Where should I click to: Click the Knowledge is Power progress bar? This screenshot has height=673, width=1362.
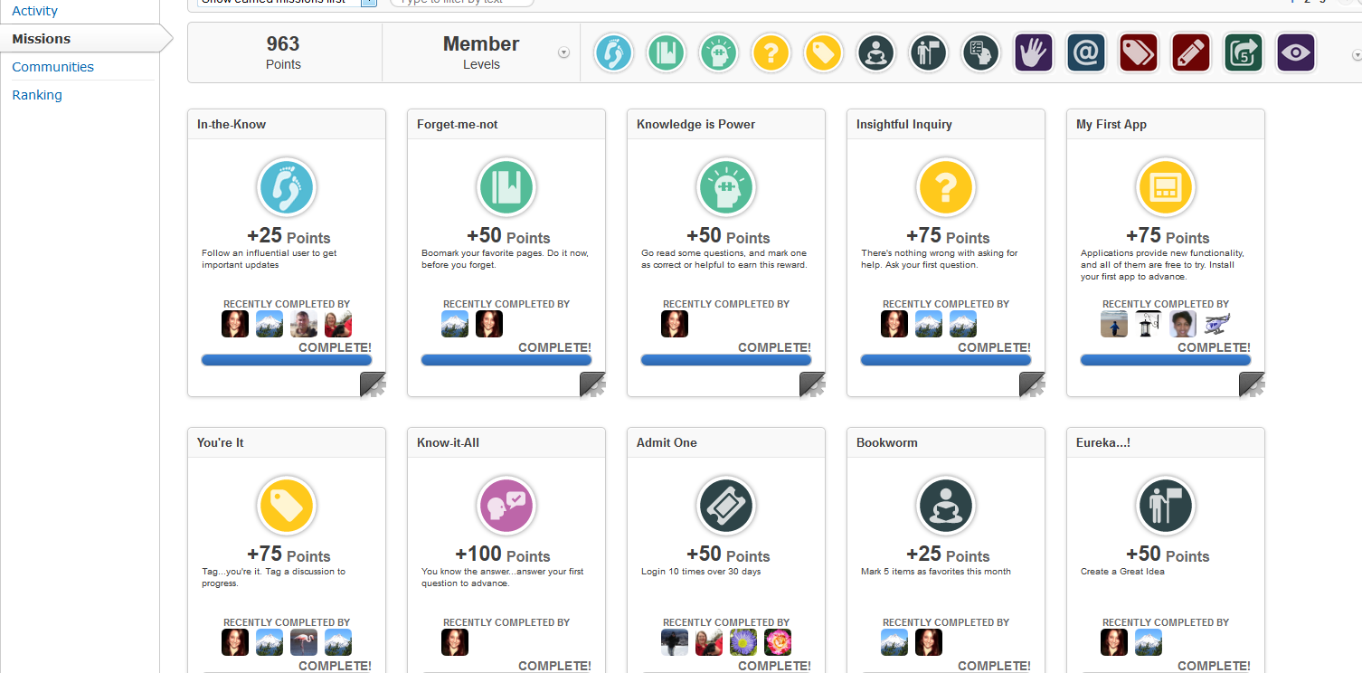click(x=726, y=360)
